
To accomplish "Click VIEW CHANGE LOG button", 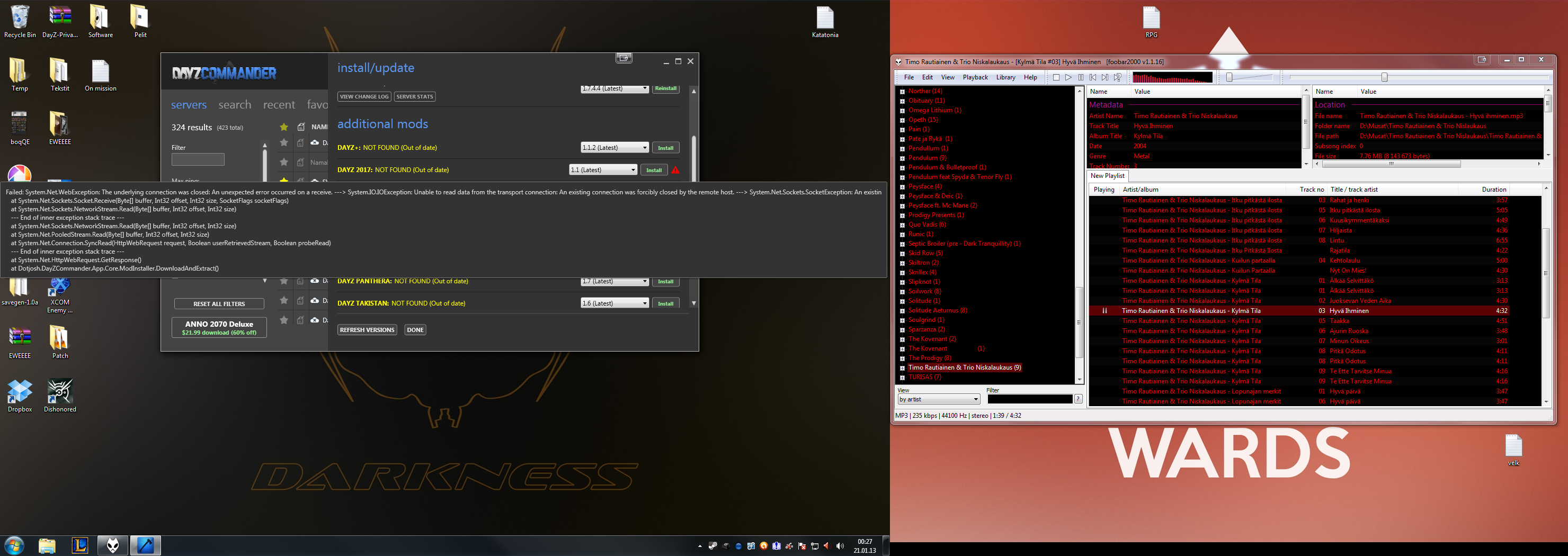I will [364, 96].
